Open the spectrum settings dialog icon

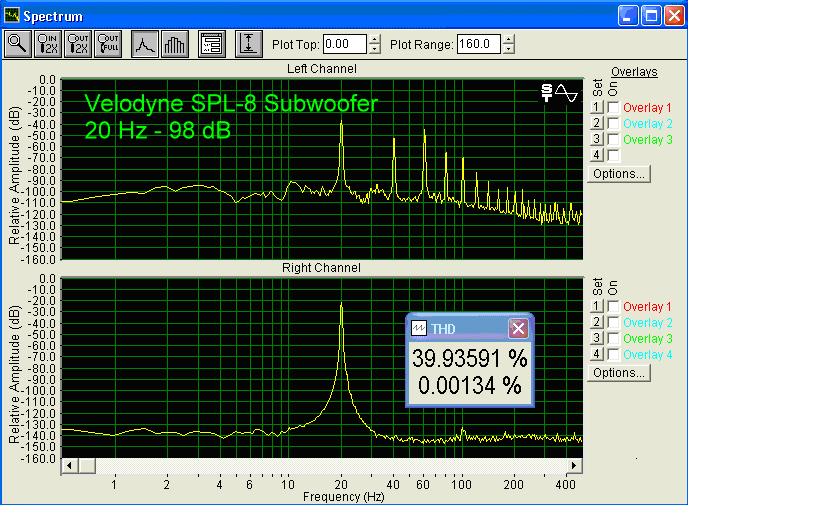coord(212,44)
